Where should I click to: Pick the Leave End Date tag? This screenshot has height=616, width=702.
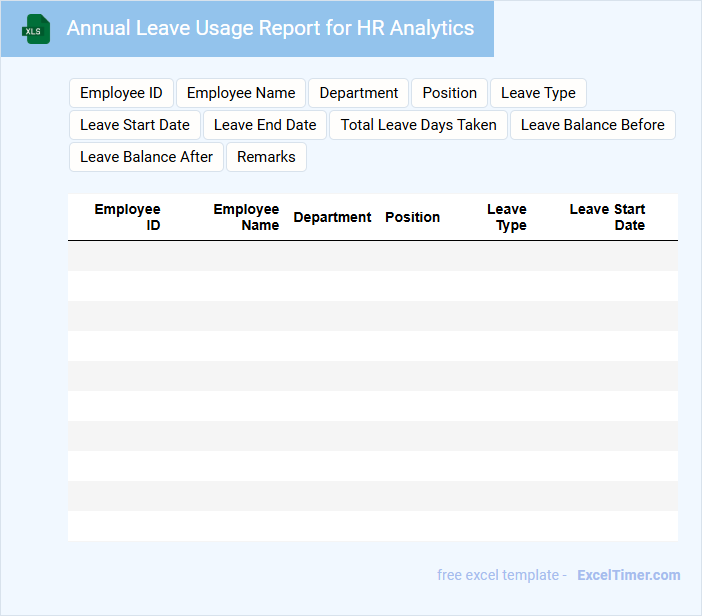tap(265, 125)
